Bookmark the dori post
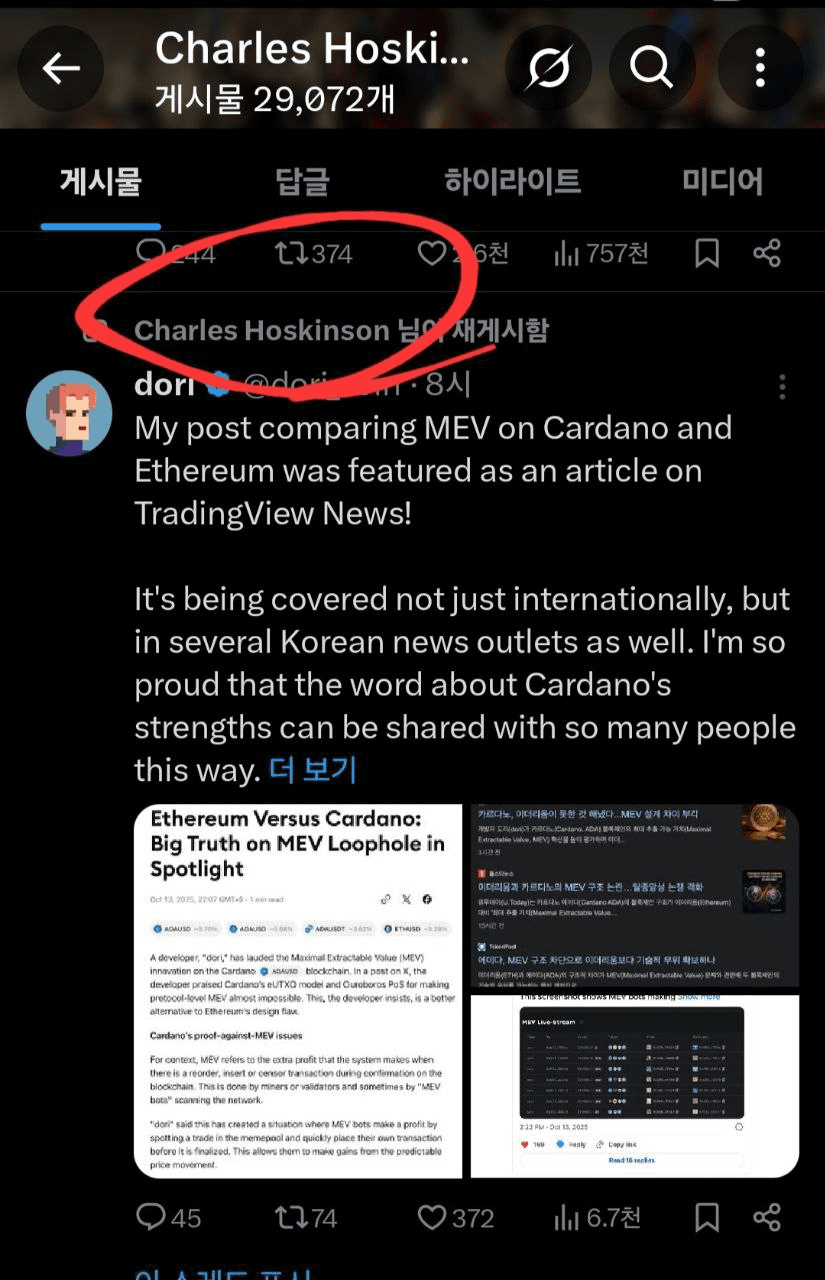The image size is (825, 1280). 707,1217
